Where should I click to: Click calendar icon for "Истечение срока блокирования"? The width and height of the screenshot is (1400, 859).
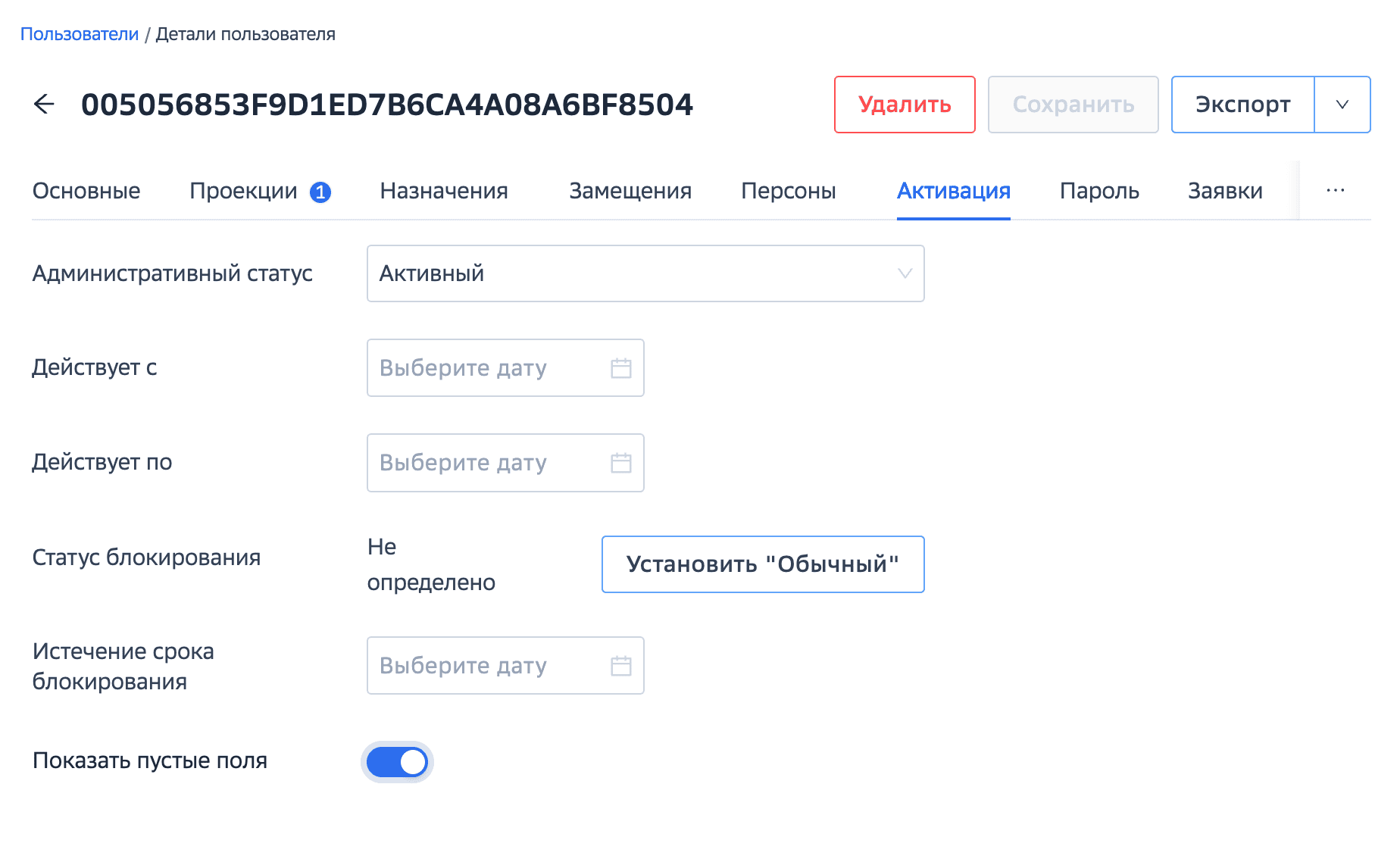click(621, 666)
